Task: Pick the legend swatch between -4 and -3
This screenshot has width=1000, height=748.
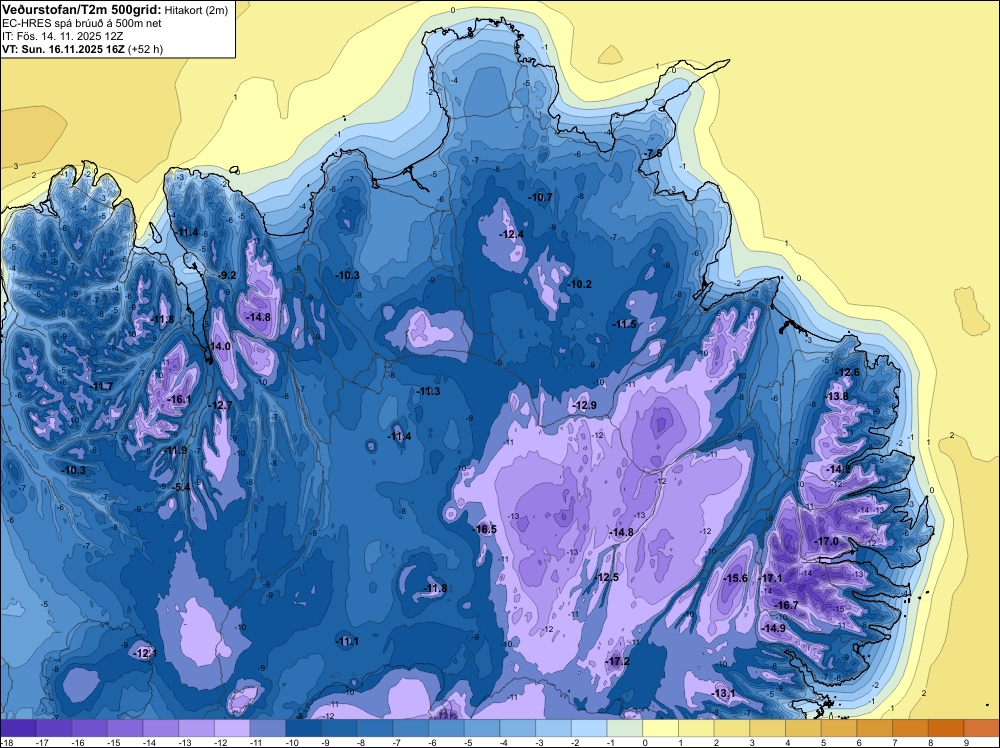Action: [x=518, y=728]
